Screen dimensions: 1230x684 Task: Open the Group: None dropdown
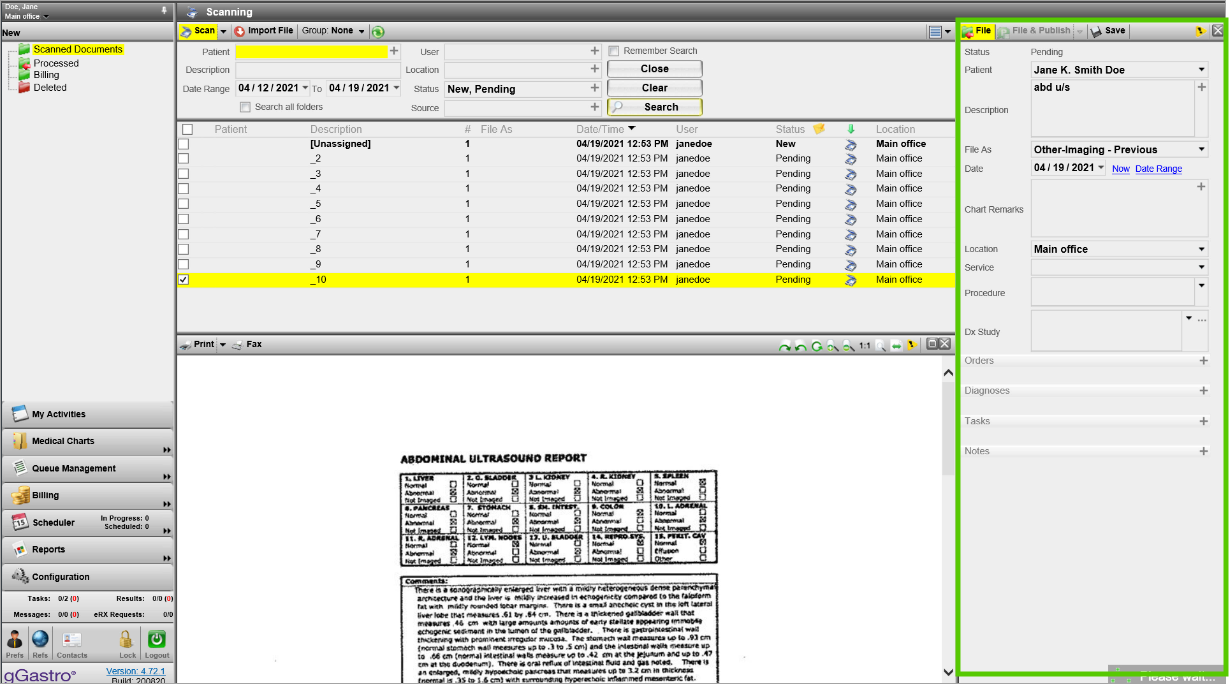point(333,31)
